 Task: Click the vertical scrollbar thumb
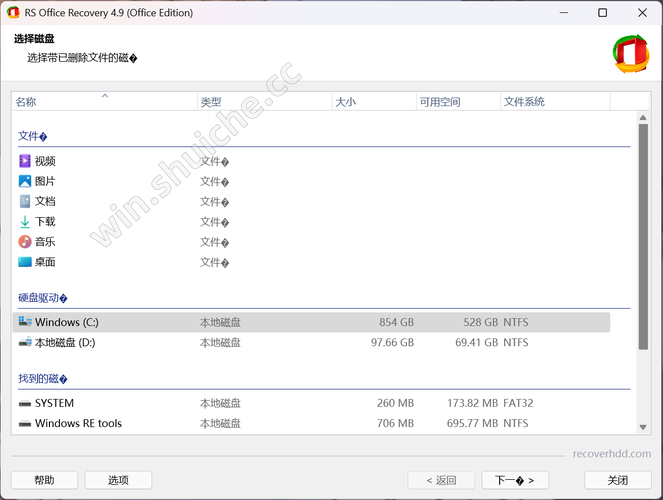pos(643,237)
